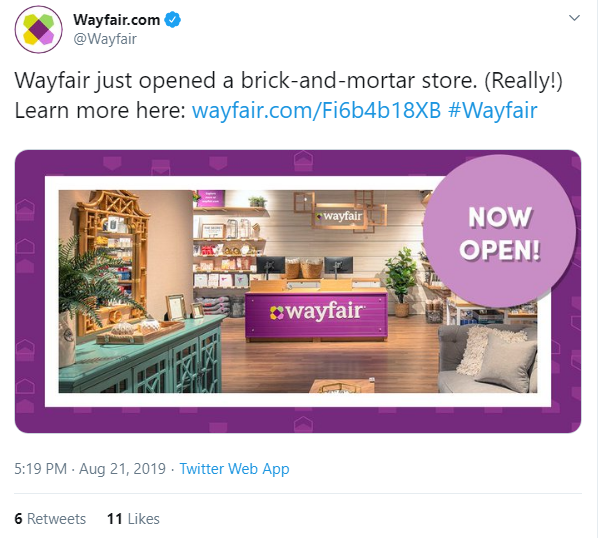Visit the @Wayfair handle

[x=105, y=39]
